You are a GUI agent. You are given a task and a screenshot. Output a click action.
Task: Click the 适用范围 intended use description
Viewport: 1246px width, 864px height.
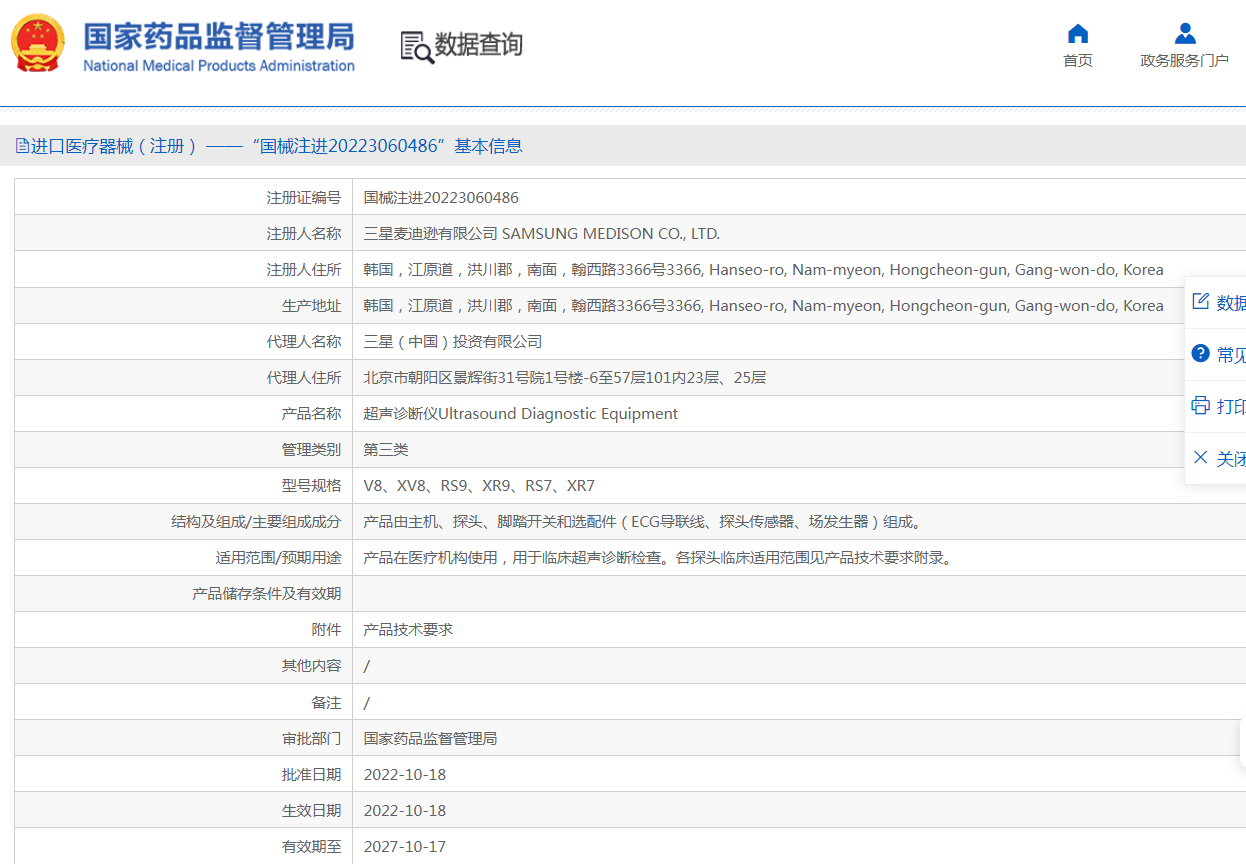pyautogui.click(x=658, y=558)
